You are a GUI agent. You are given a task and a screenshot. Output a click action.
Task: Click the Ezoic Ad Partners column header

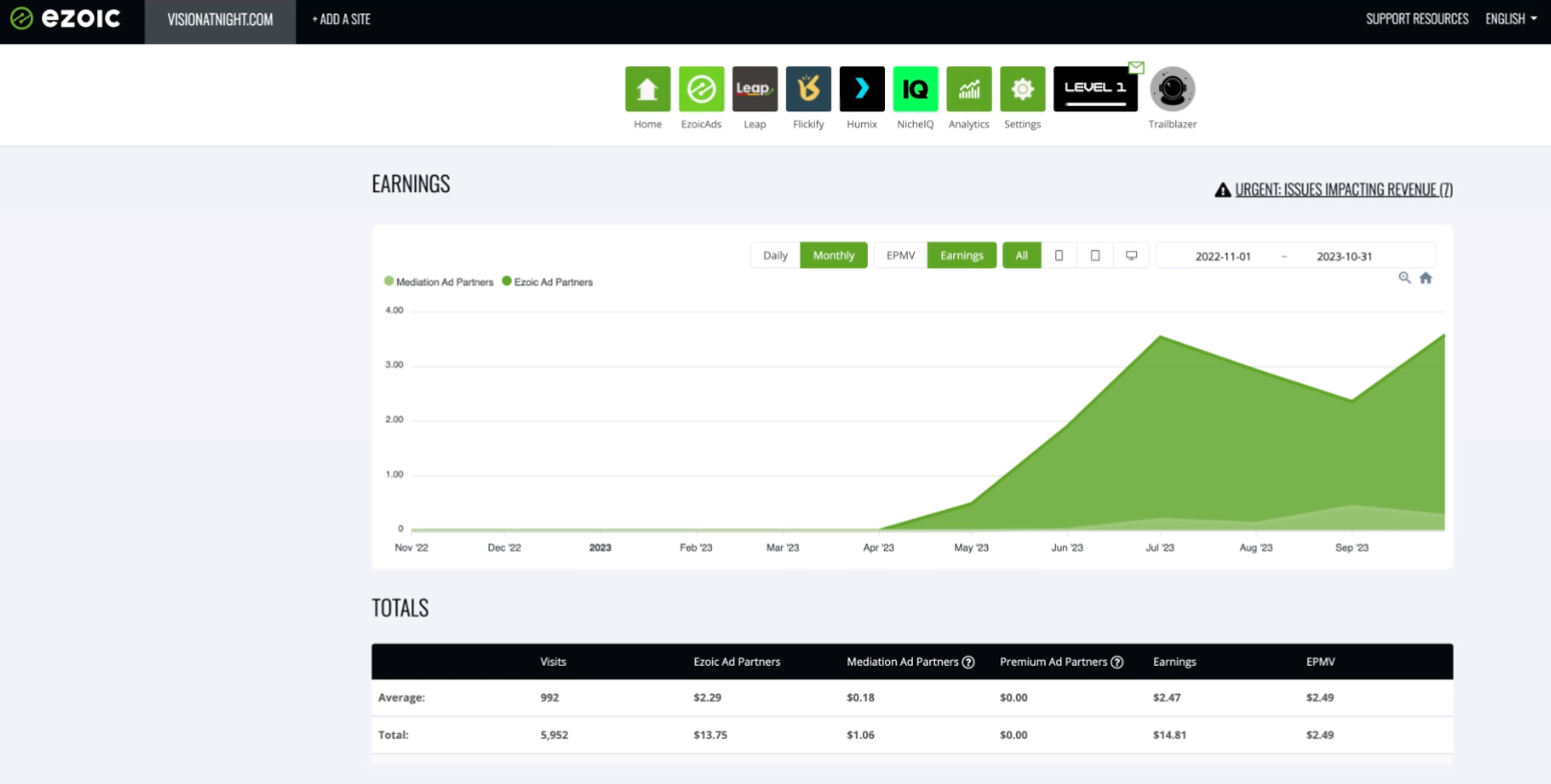point(737,662)
